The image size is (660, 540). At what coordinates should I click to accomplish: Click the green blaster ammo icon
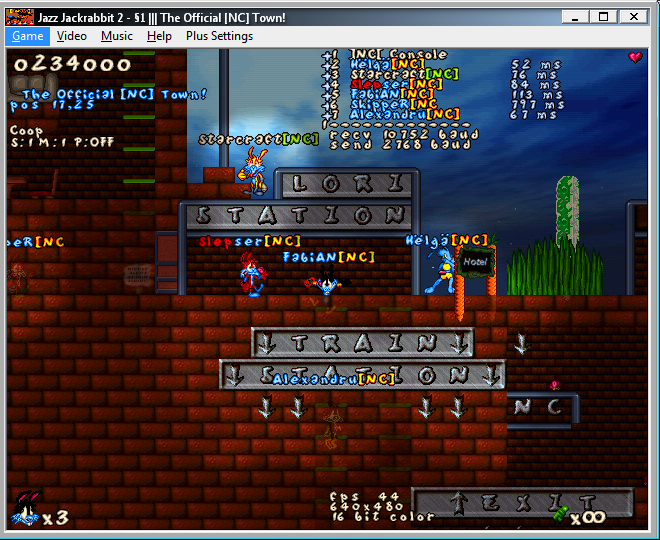click(562, 514)
